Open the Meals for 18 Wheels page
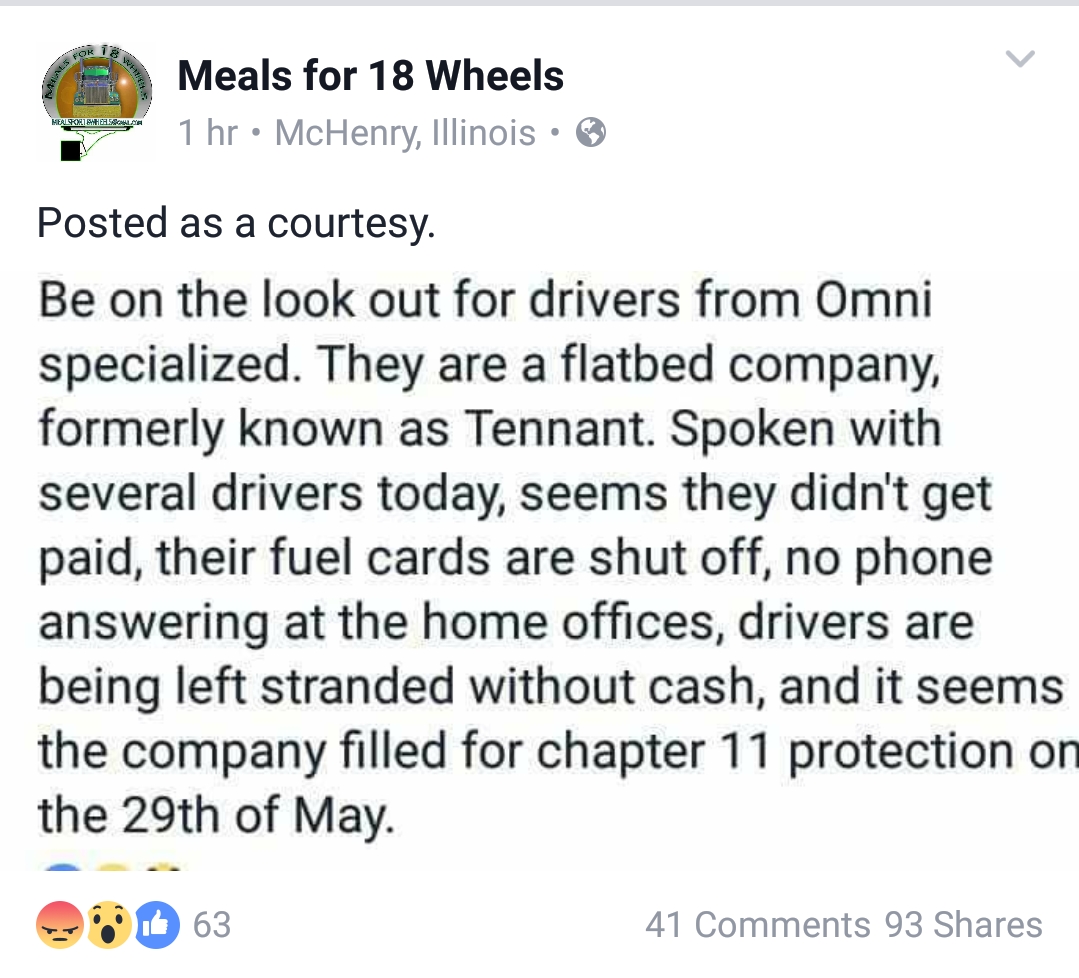This screenshot has height=978, width=1079. pos(370,76)
